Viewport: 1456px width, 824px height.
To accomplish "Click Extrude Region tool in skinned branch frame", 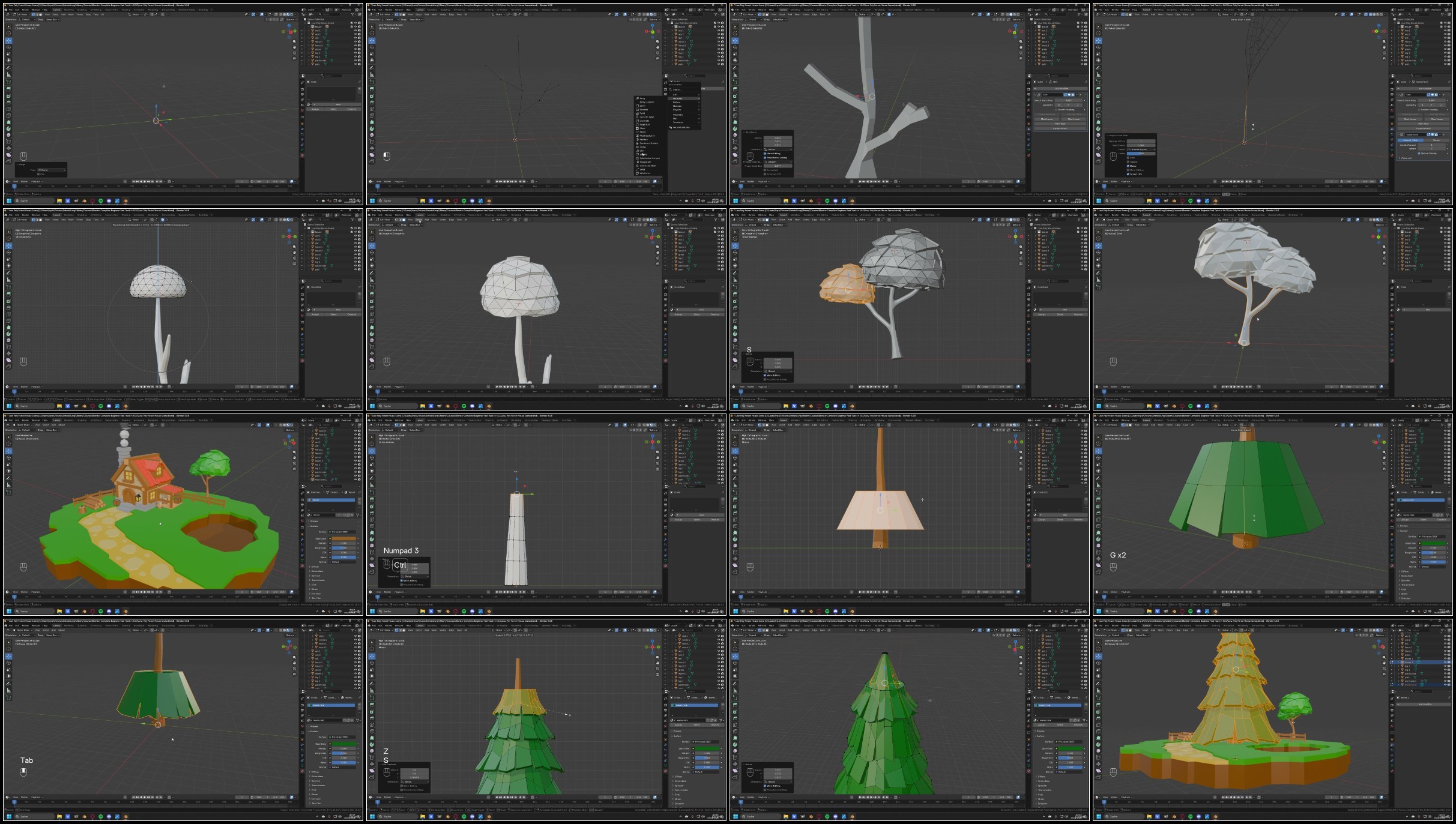I will pos(735,89).
